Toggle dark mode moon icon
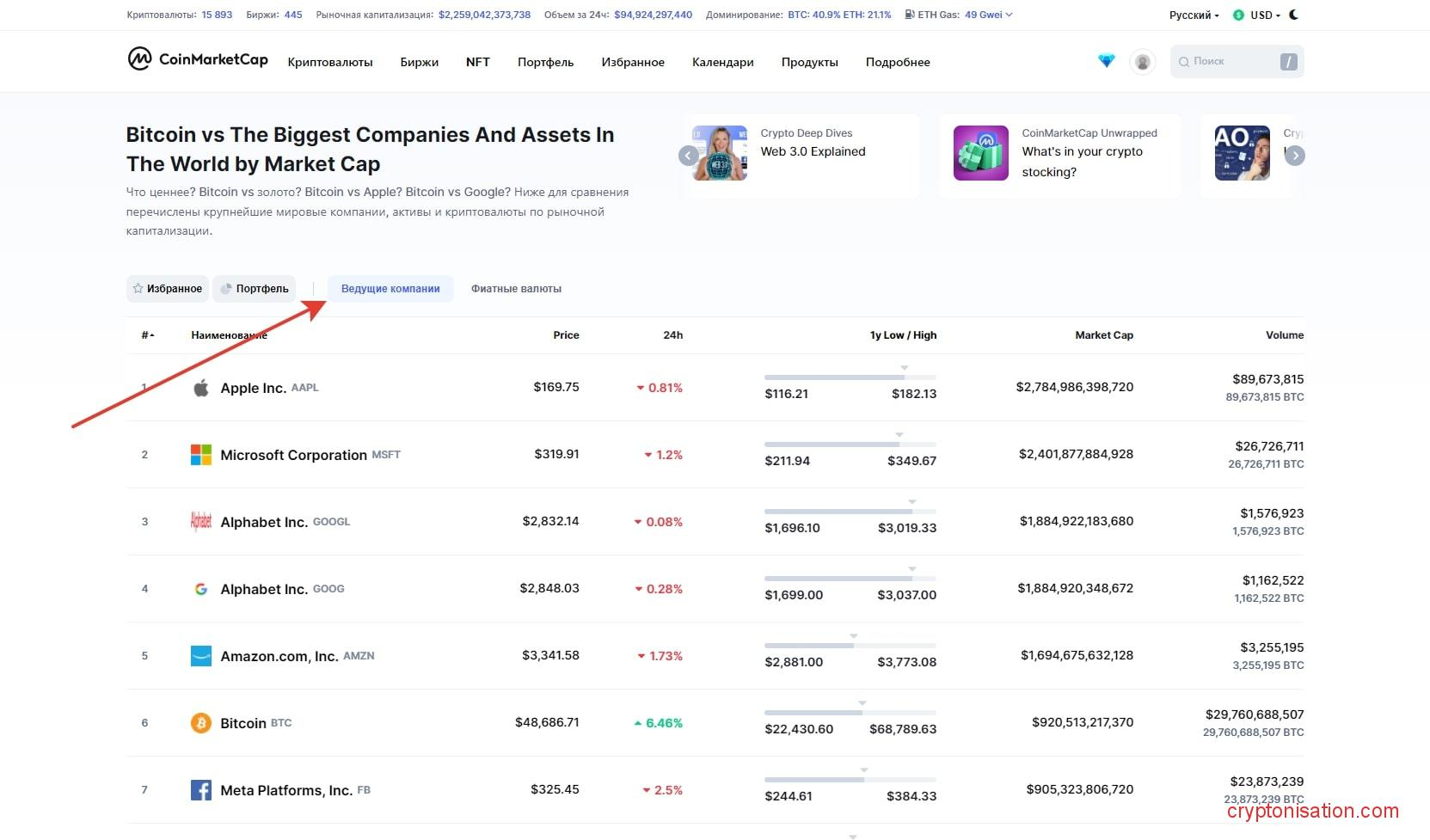 pos(1294,15)
